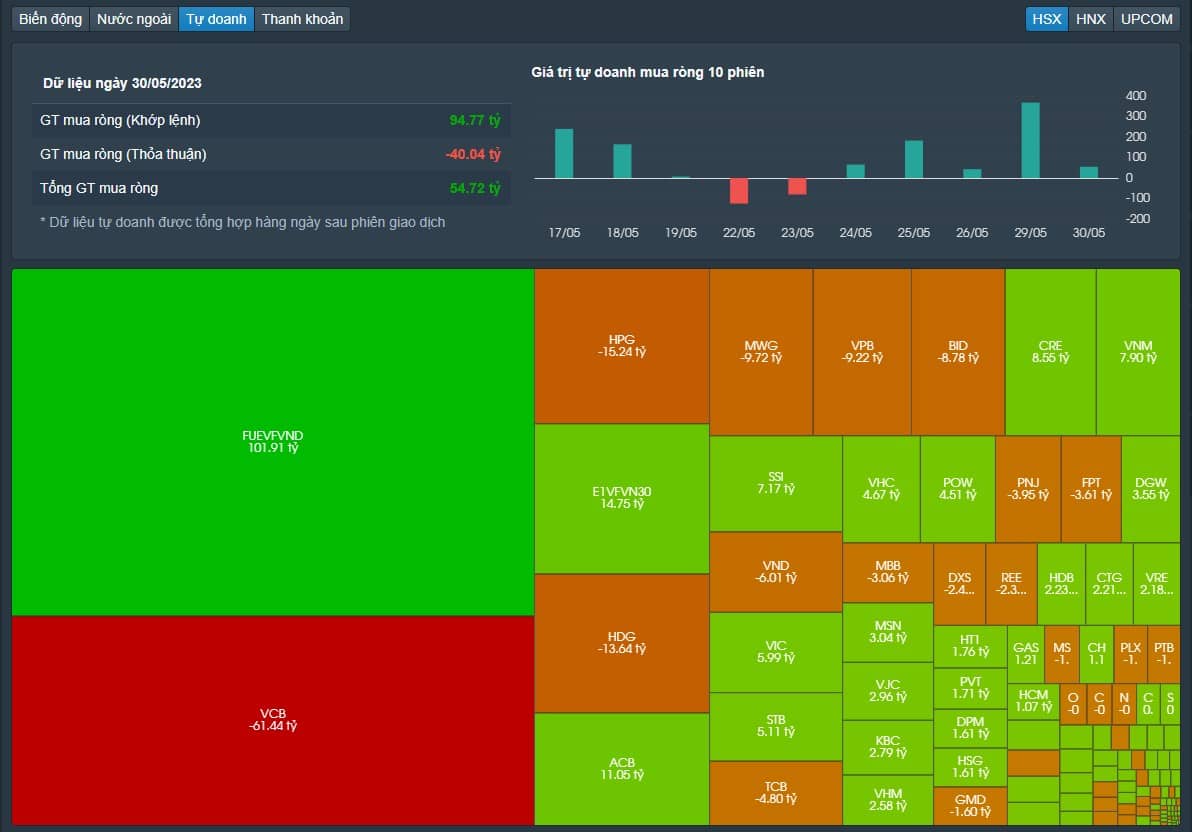Switch to the HNX exchange
1192x832 pixels.
click(x=1091, y=19)
